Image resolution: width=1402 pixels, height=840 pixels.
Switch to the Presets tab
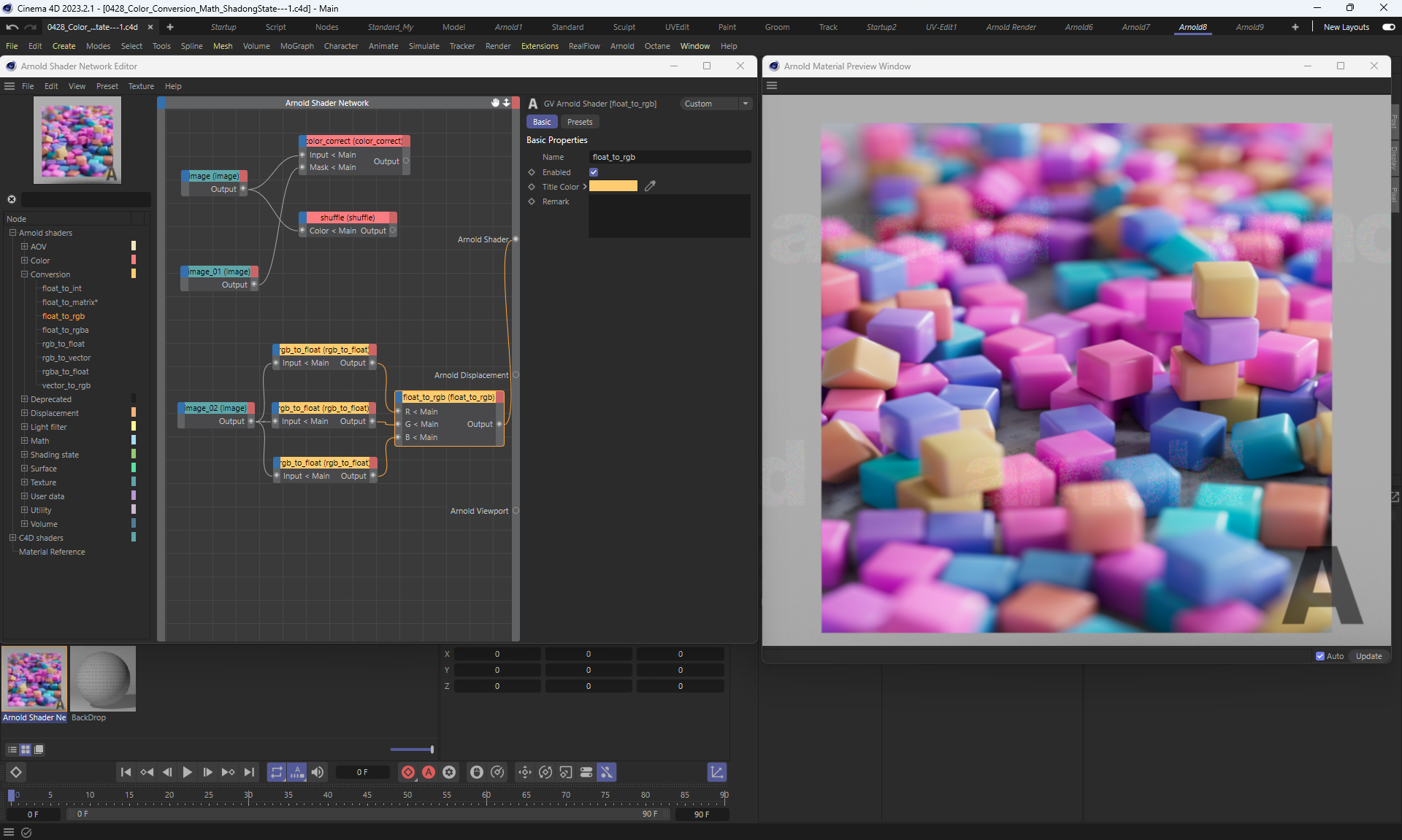[x=579, y=122]
